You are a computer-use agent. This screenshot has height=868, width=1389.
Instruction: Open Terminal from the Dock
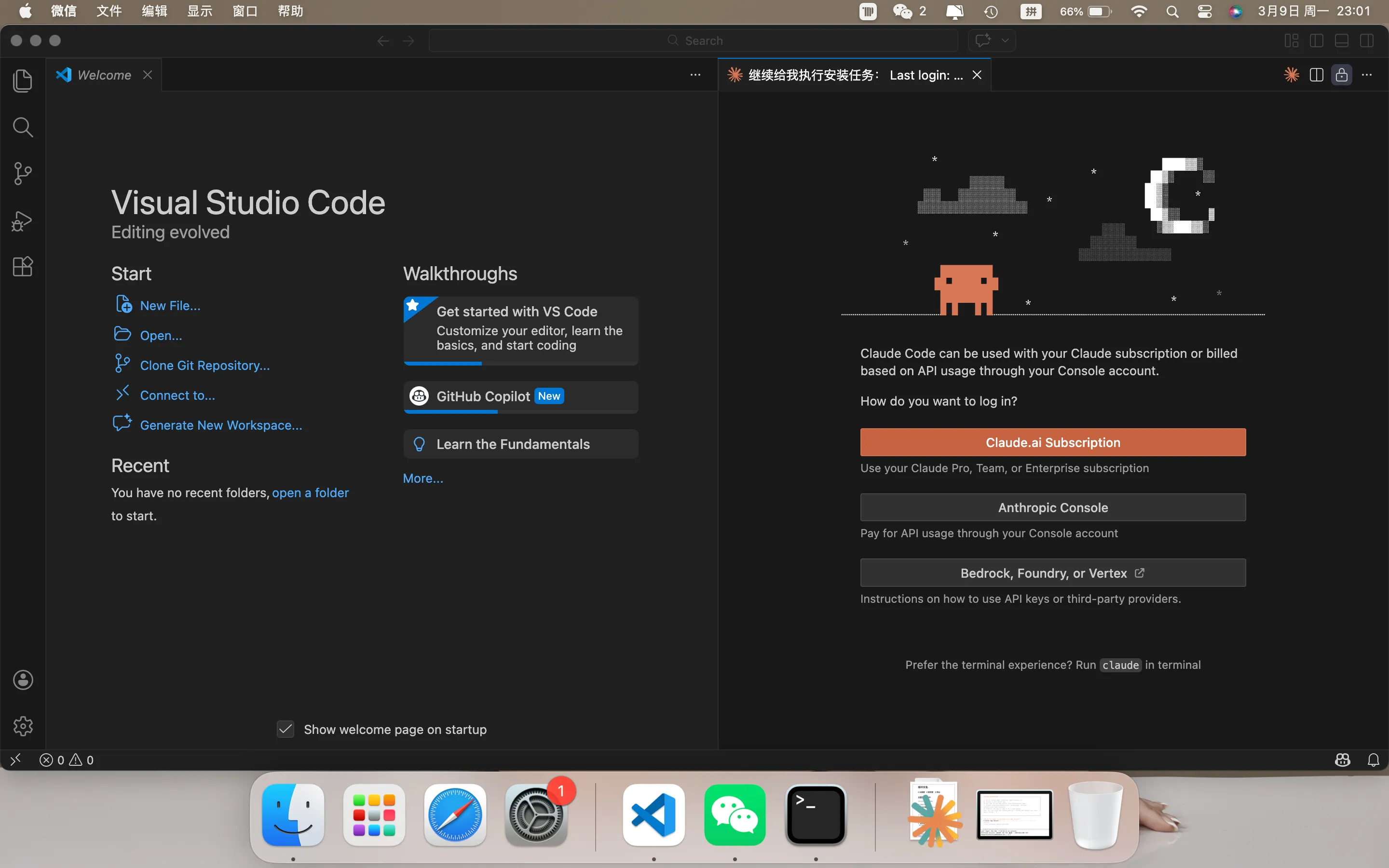pos(816,814)
